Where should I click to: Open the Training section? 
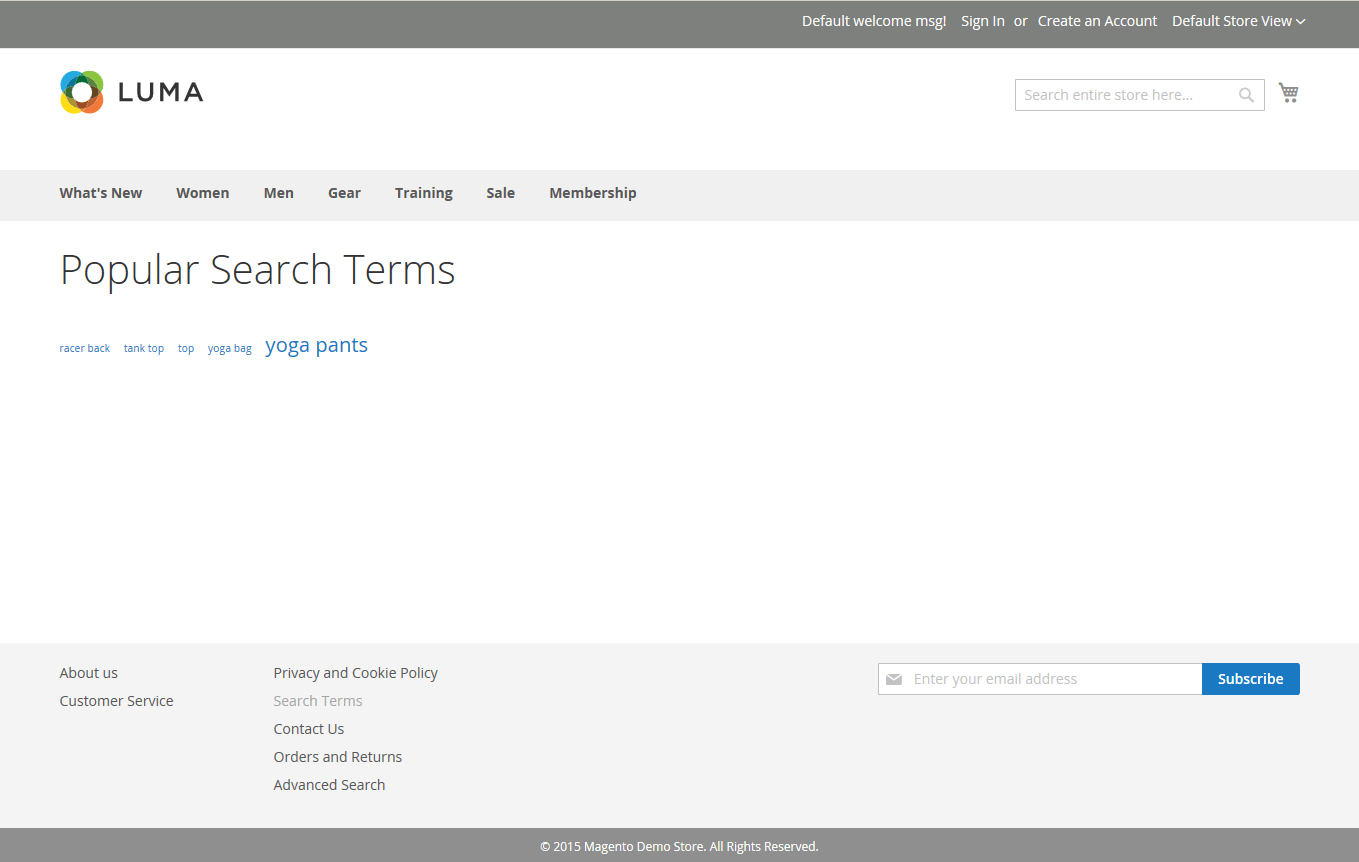coord(423,193)
